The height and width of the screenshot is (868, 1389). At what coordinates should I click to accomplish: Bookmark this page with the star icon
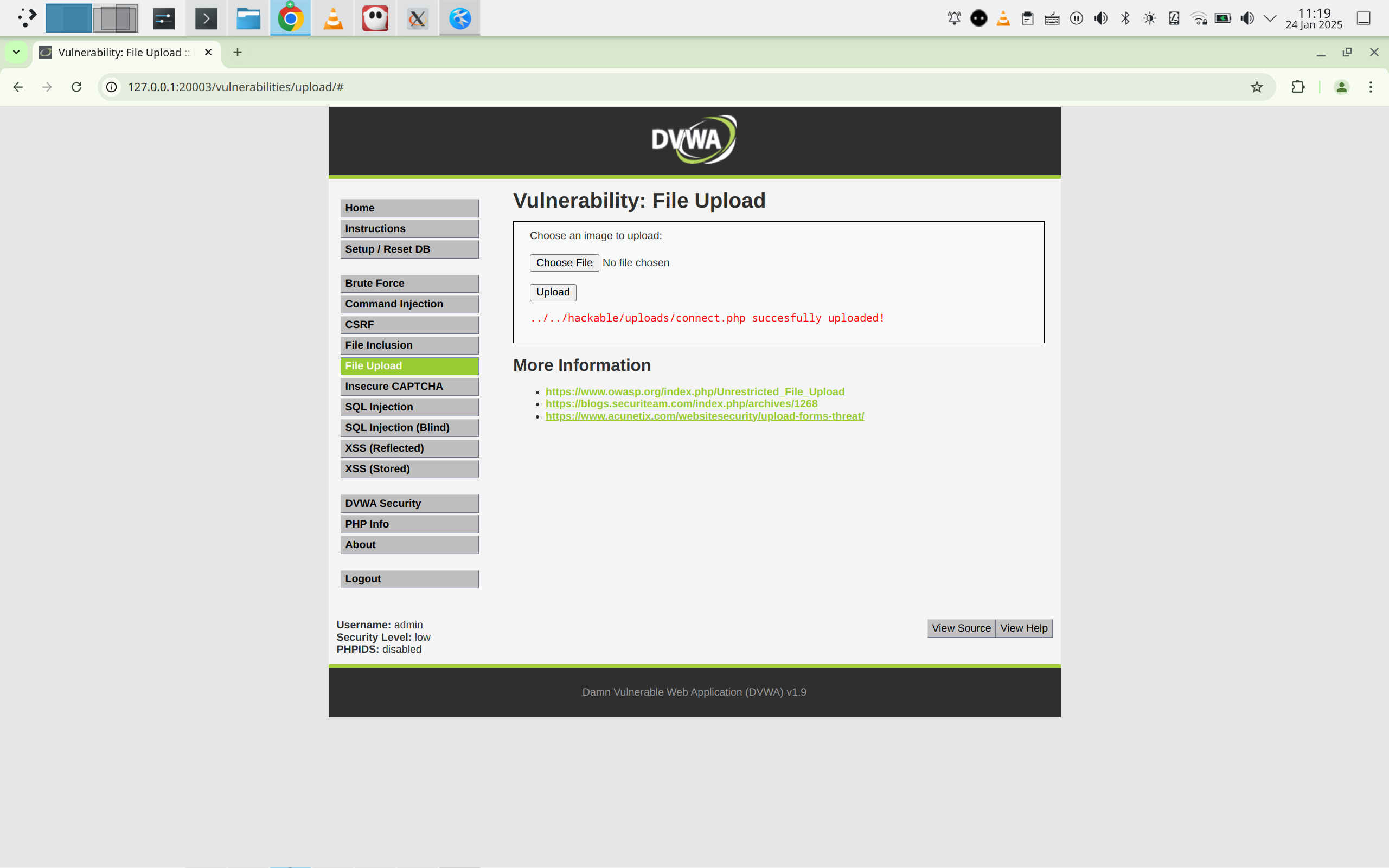click(1256, 87)
